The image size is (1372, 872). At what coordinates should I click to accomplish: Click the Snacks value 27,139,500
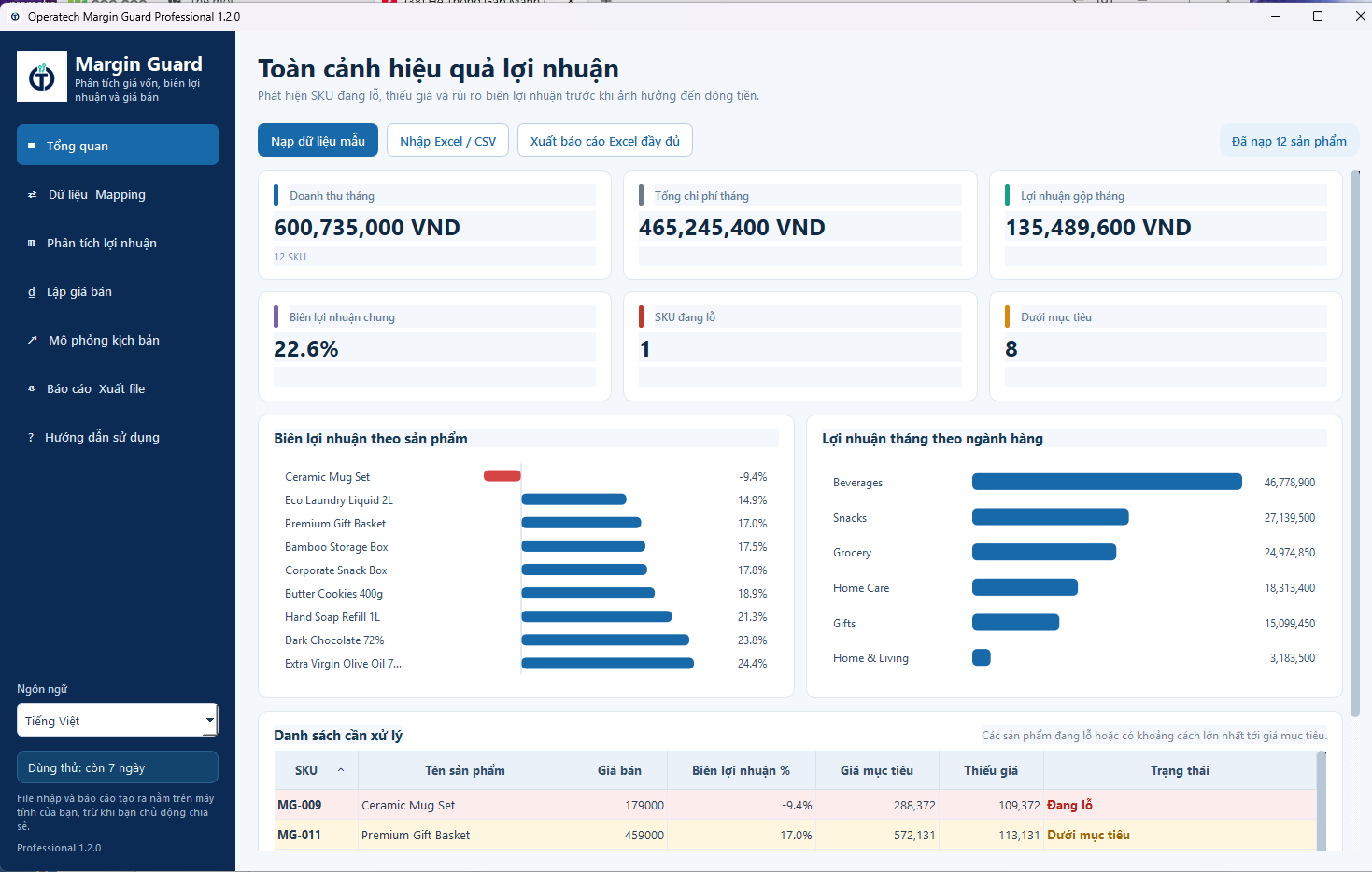[x=1290, y=518]
